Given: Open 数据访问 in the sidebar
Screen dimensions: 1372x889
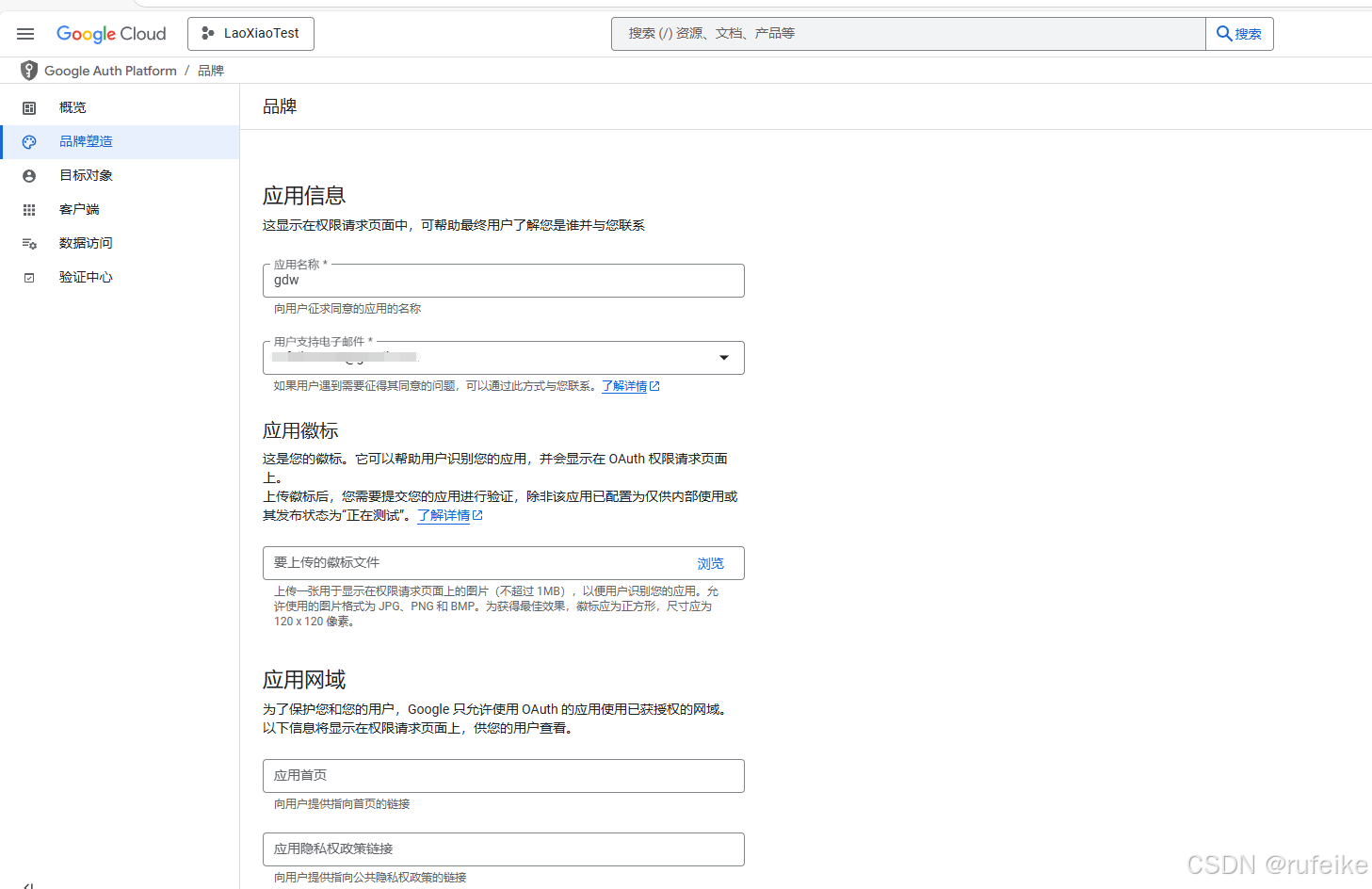Looking at the screenshot, I should [120, 244].
